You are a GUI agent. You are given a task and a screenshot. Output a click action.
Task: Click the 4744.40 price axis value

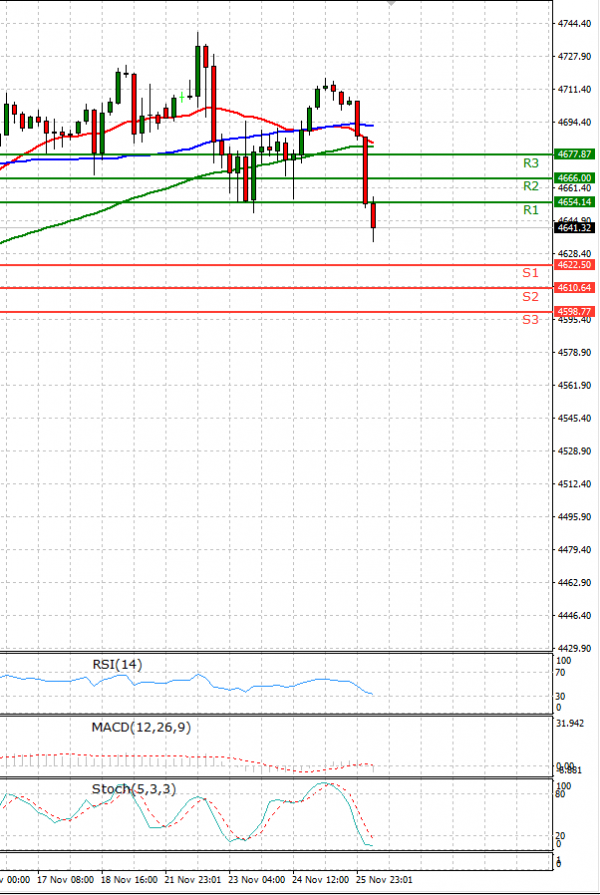click(x=574, y=23)
